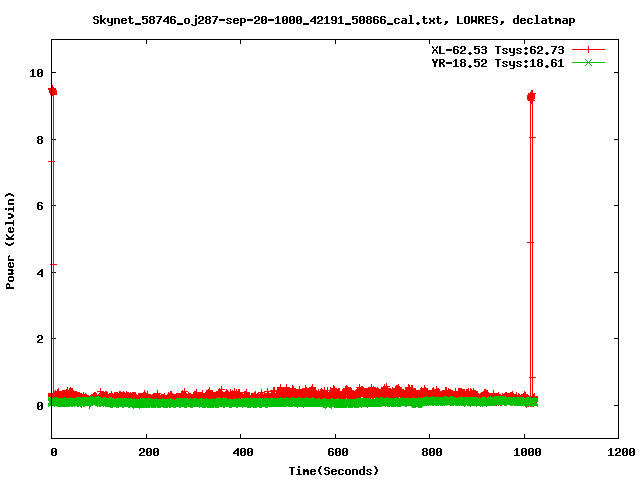Click the y-axis tick label 10
Viewport: 640px width, 480px height.
[36, 73]
